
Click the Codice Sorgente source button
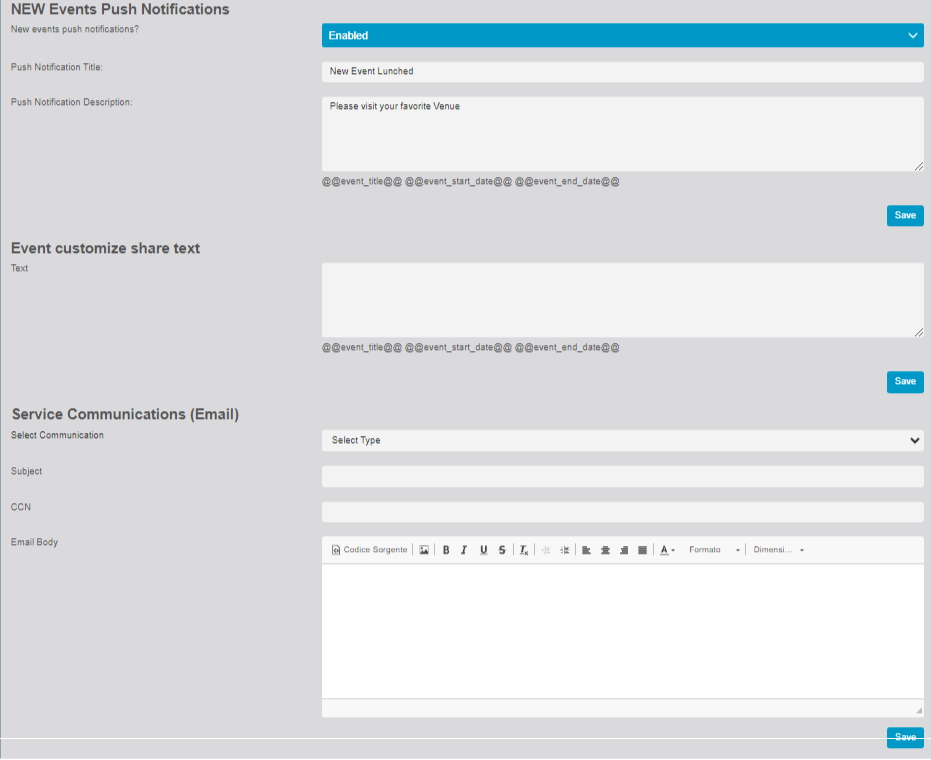[x=369, y=550]
